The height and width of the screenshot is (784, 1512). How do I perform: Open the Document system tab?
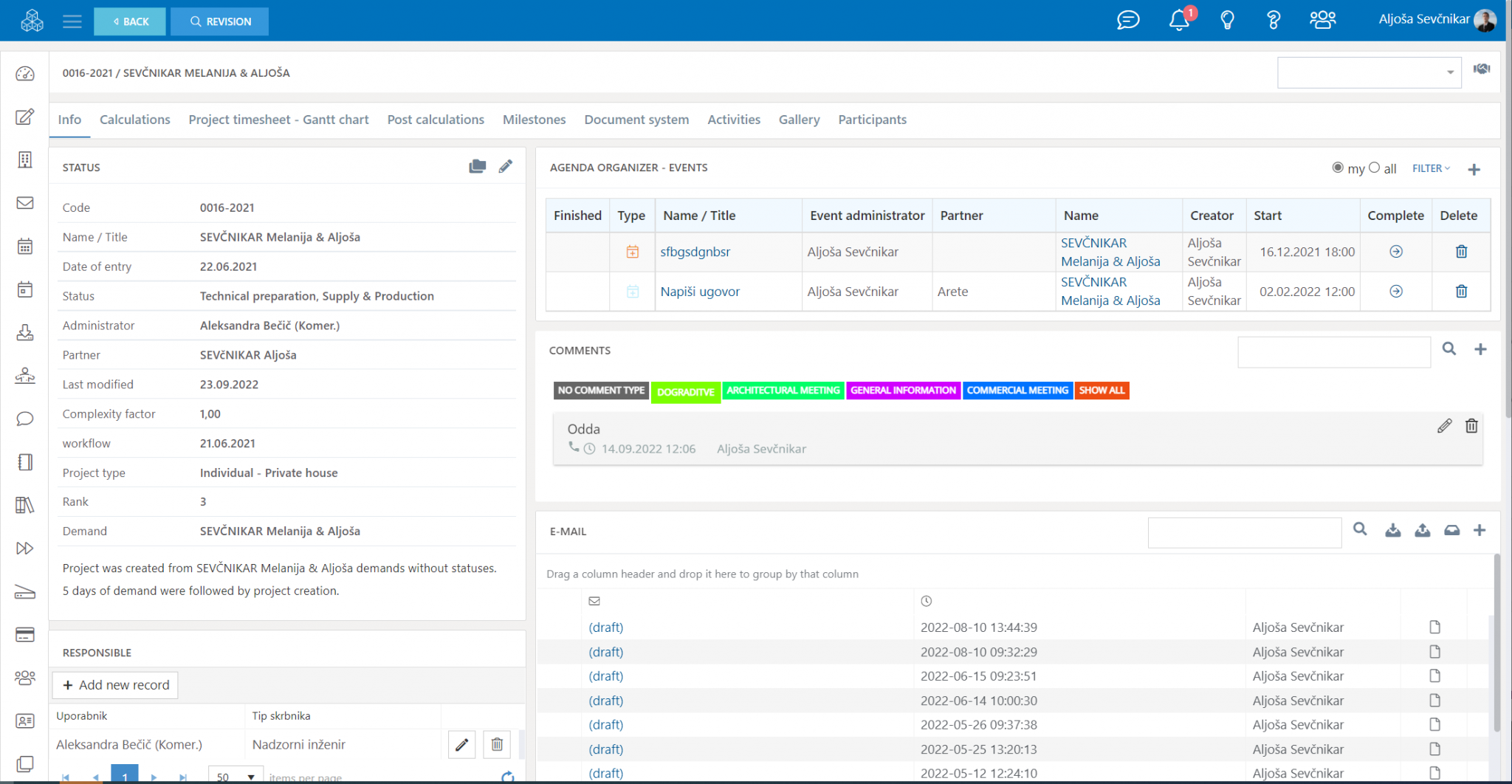click(x=636, y=120)
